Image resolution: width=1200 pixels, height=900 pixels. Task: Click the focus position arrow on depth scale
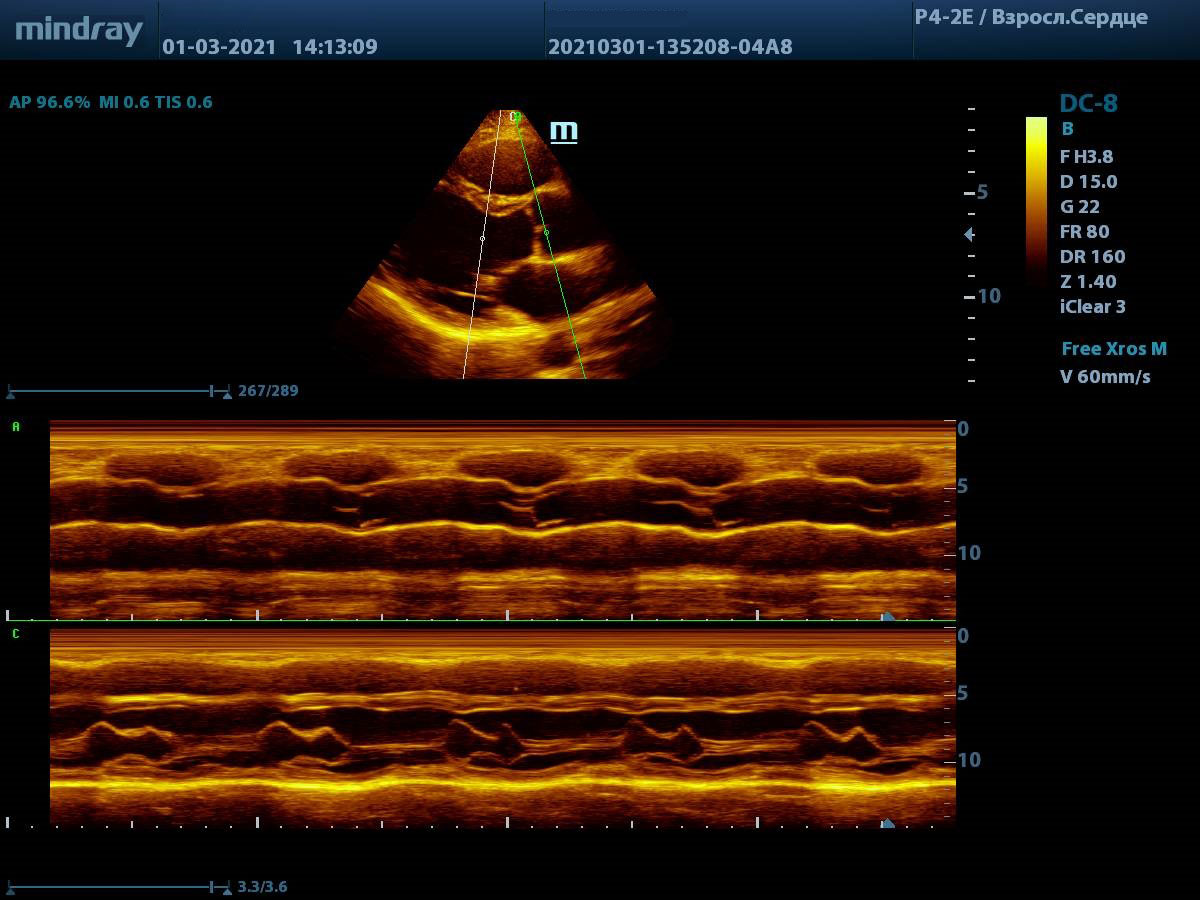968,234
